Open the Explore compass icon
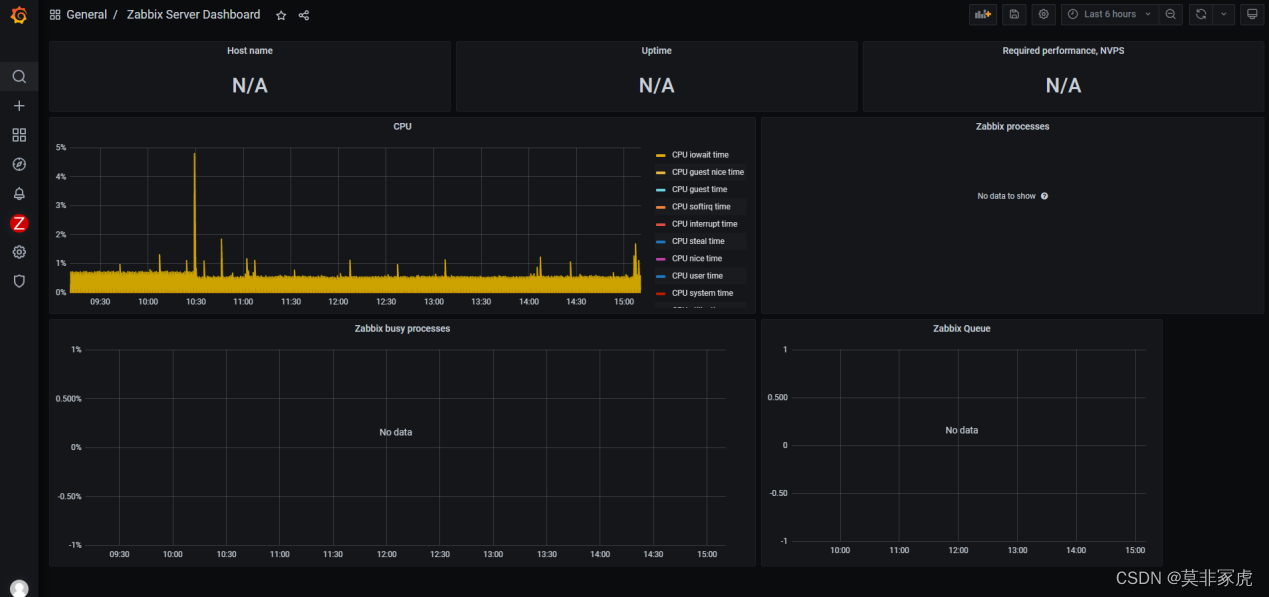The image size is (1269, 597). pos(19,164)
